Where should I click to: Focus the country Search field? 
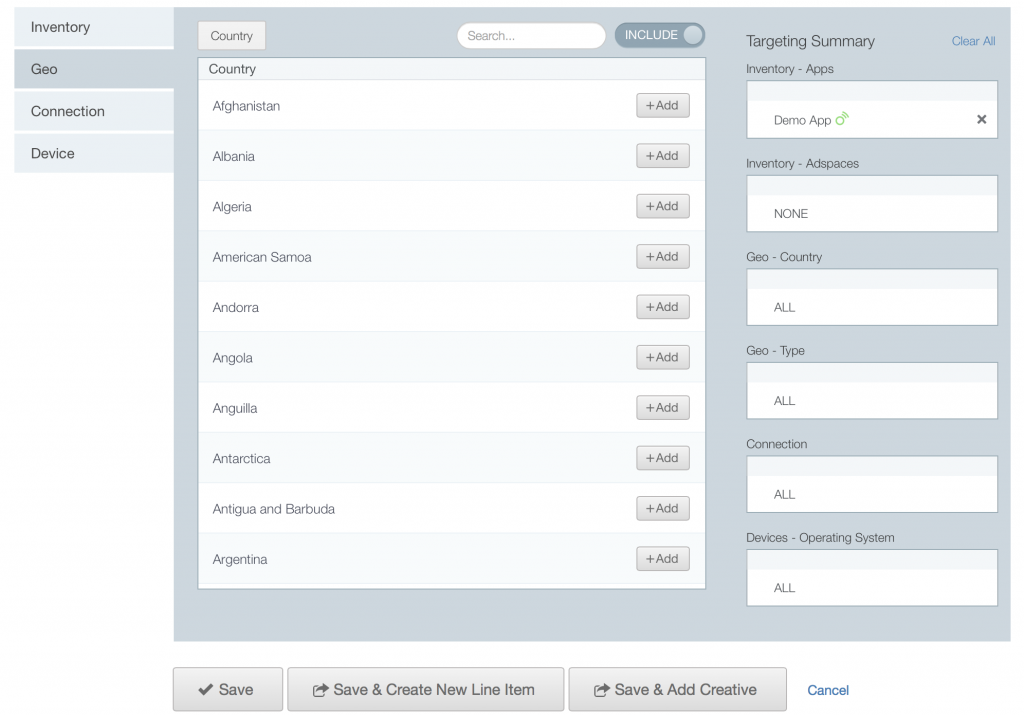(x=532, y=36)
